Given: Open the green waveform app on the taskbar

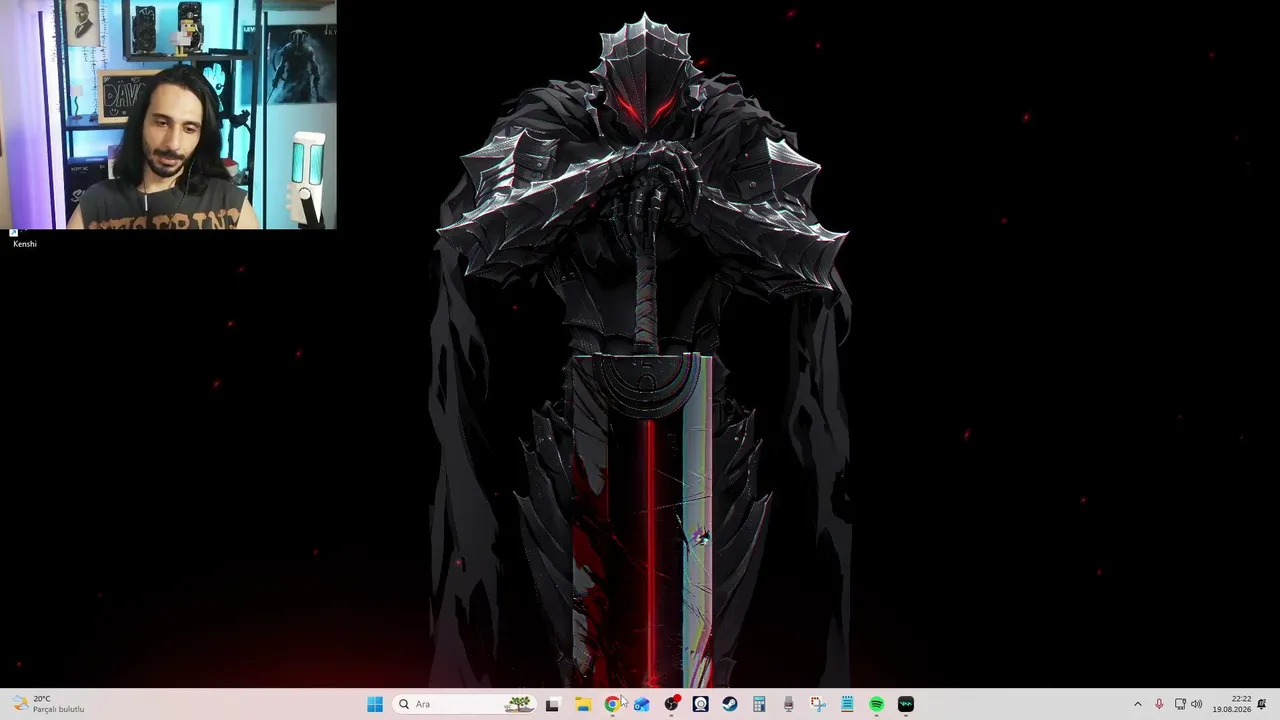Looking at the screenshot, I should tap(906, 704).
